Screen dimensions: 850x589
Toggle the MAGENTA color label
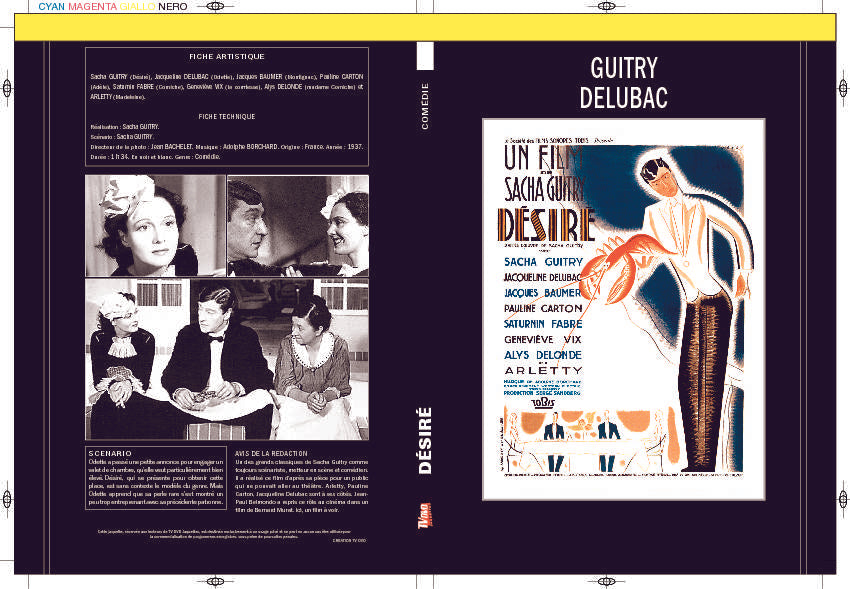point(90,7)
